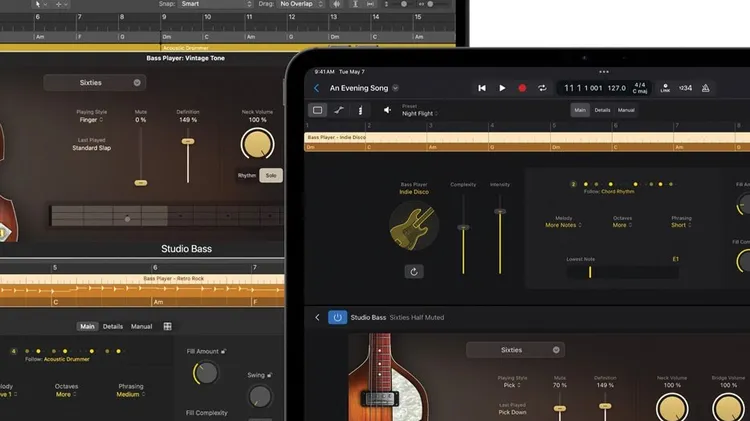
Task: Open the fretboard-style view icon on iPad
Action: coord(360,110)
